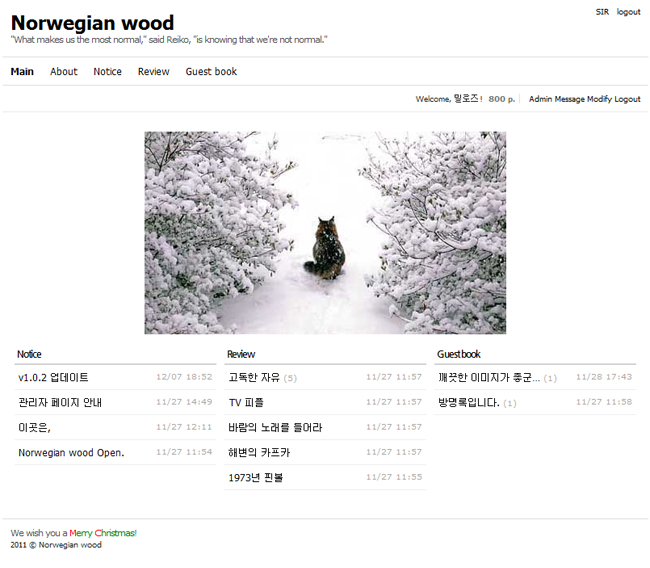Click the date '11/28 17:43'
Screen dimensions: 650x568
(604, 377)
